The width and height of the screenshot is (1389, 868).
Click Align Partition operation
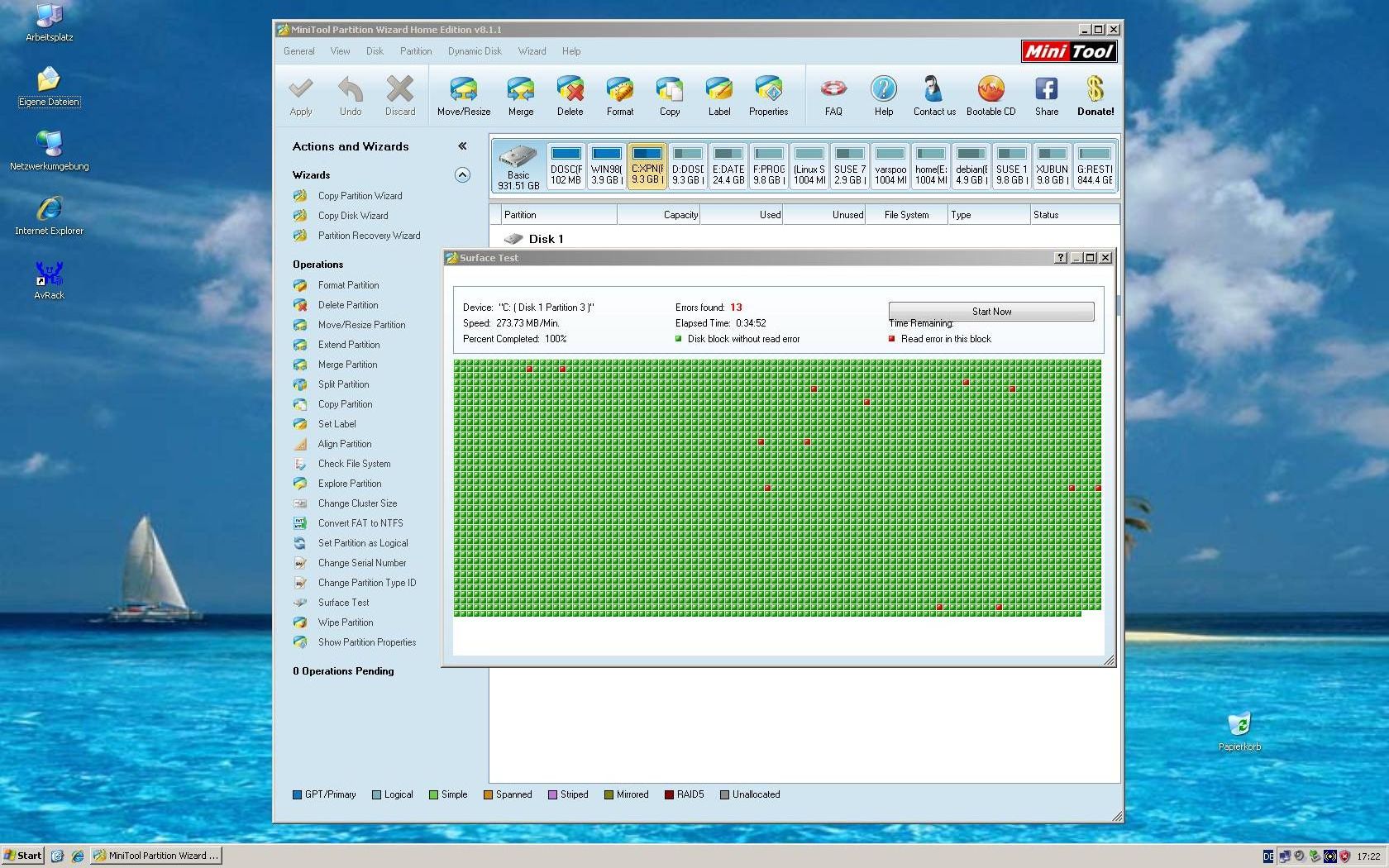345,444
